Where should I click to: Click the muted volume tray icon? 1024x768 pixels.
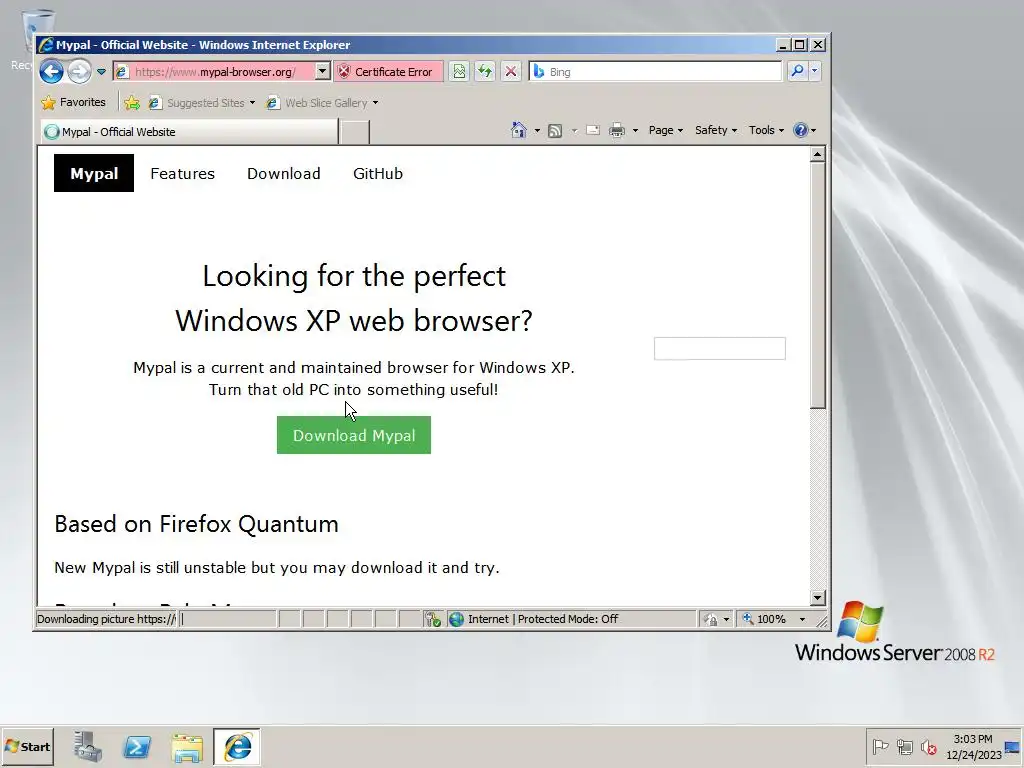[x=929, y=746]
